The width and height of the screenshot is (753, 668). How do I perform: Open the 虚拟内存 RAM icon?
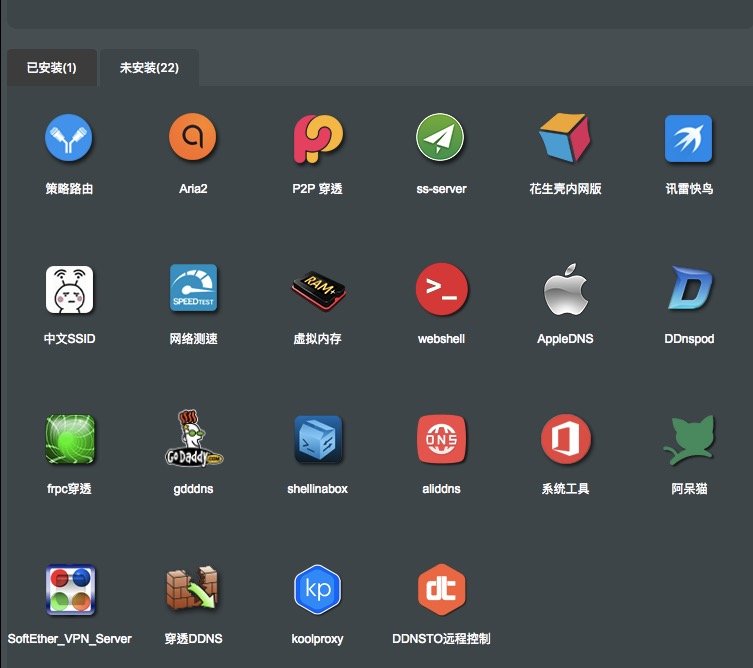(318, 291)
